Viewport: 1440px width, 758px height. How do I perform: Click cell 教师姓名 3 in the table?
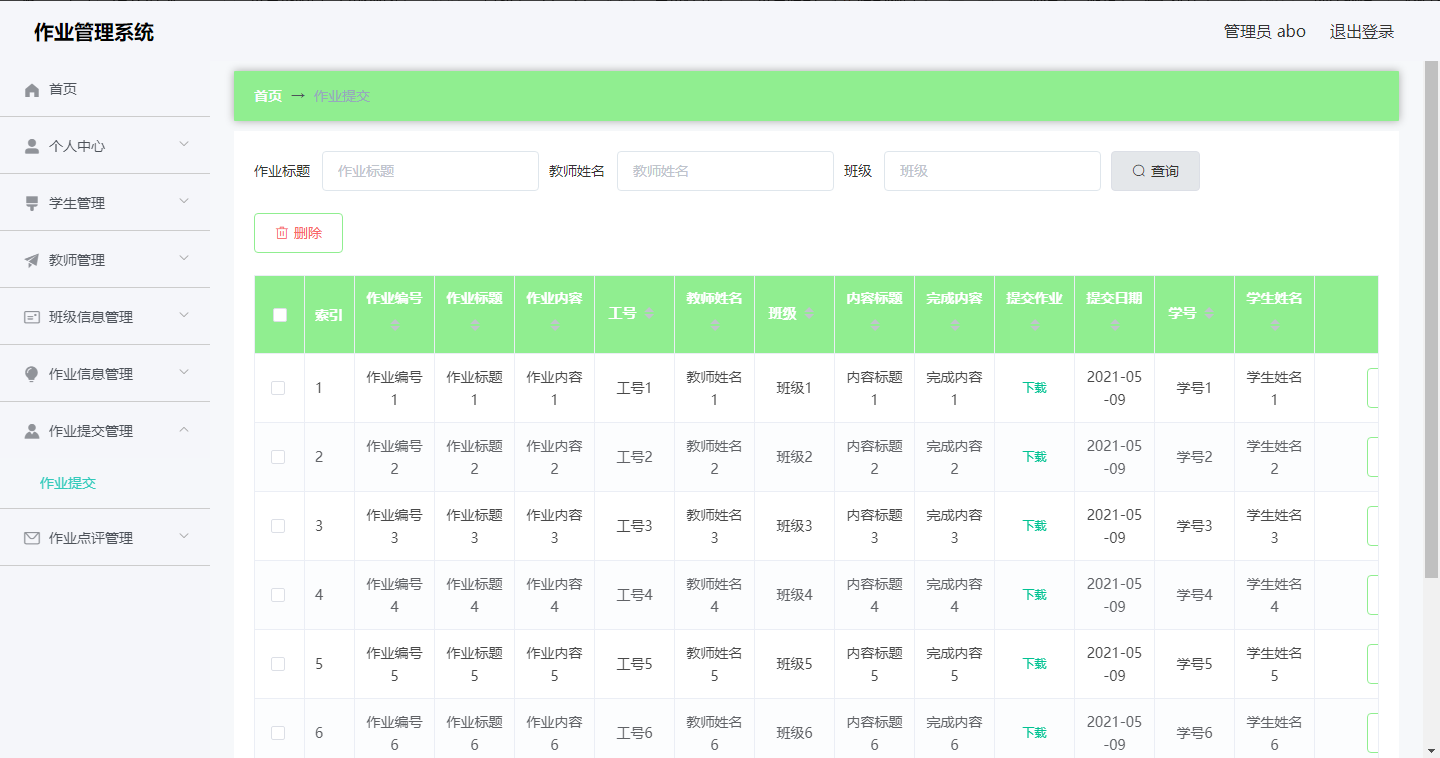tap(714, 526)
